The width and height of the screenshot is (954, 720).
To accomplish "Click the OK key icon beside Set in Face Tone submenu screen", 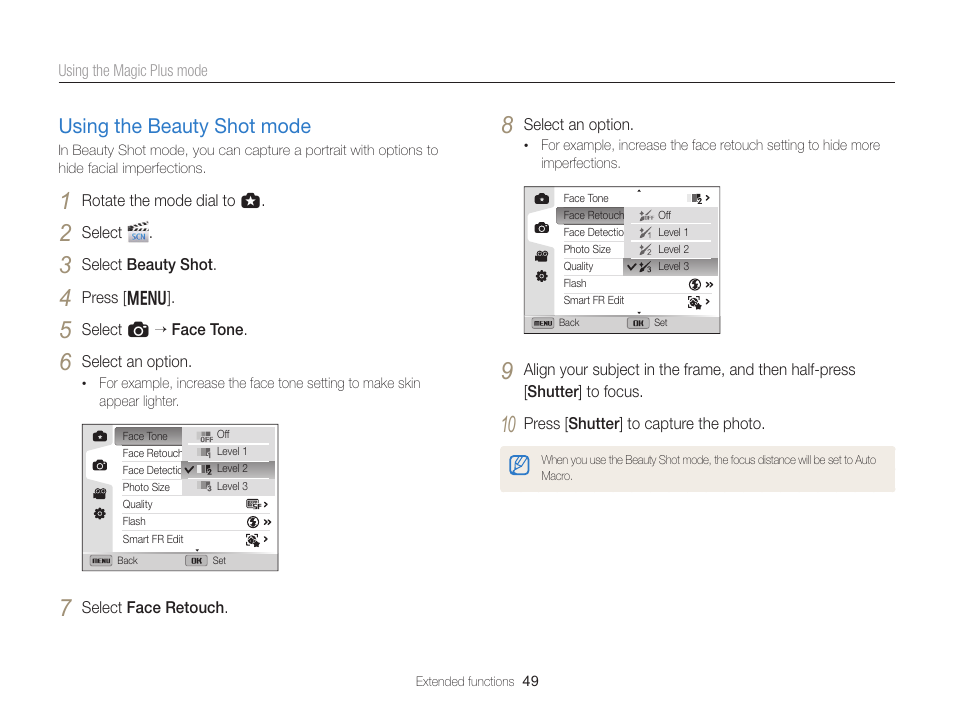I will (197, 561).
